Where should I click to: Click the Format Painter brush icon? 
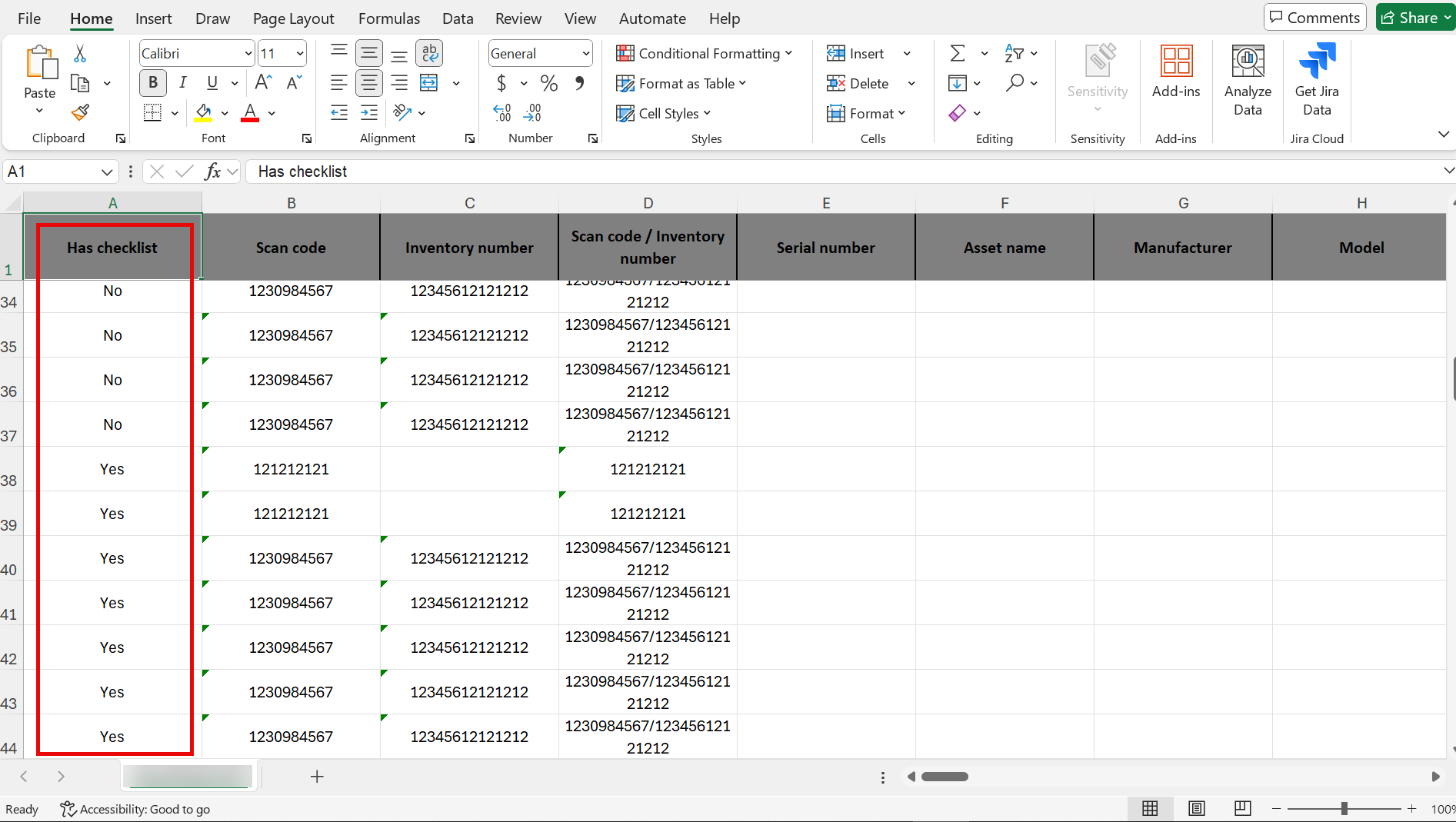point(80,113)
